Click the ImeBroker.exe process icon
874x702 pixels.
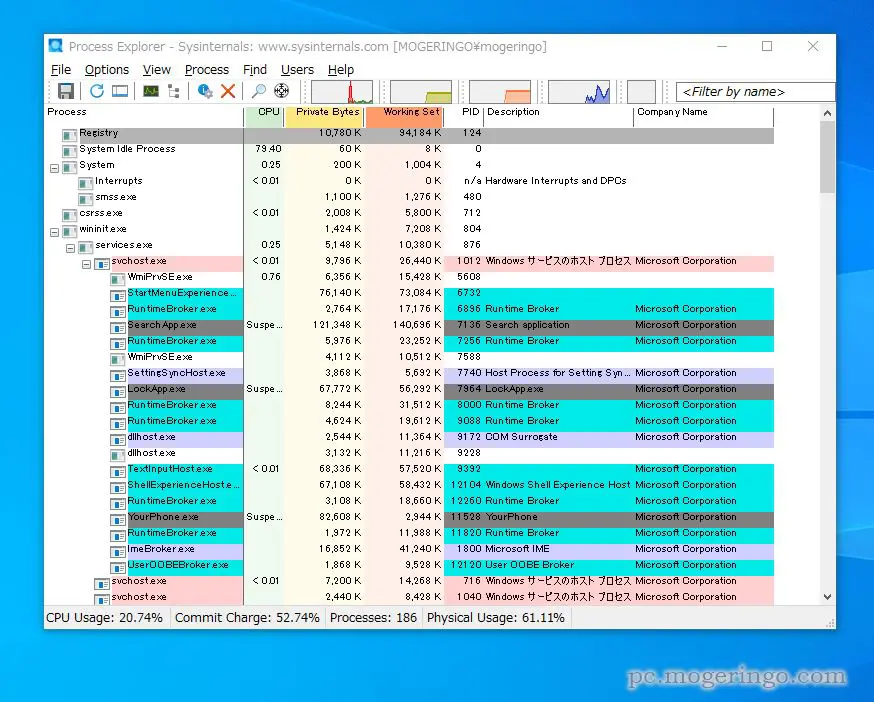pos(118,552)
